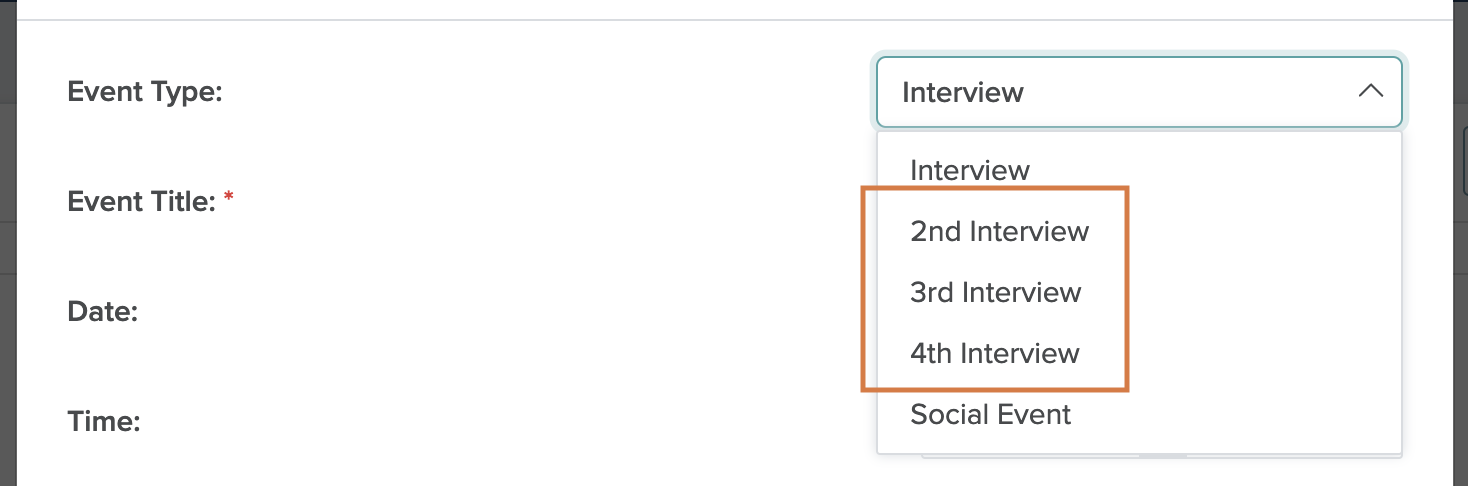Collapse Event Type list using chevron arrow
This screenshot has width=1468, height=486.
tap(1370, 91)
